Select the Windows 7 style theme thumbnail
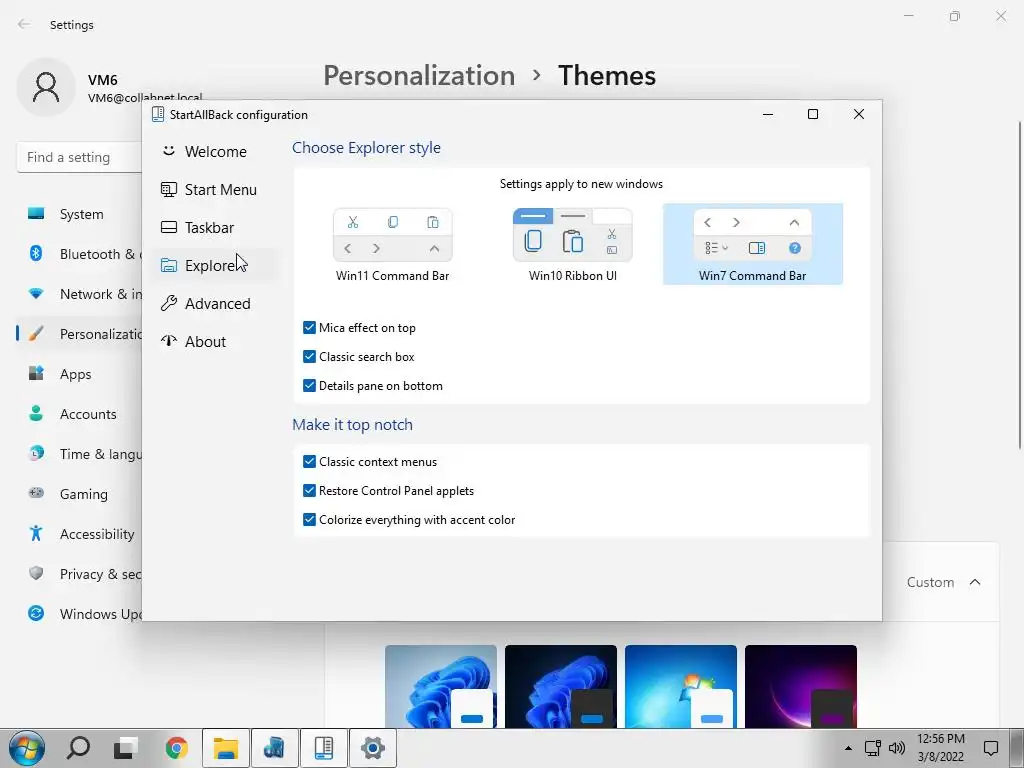 pyautogui.click(x=680, y=686)
